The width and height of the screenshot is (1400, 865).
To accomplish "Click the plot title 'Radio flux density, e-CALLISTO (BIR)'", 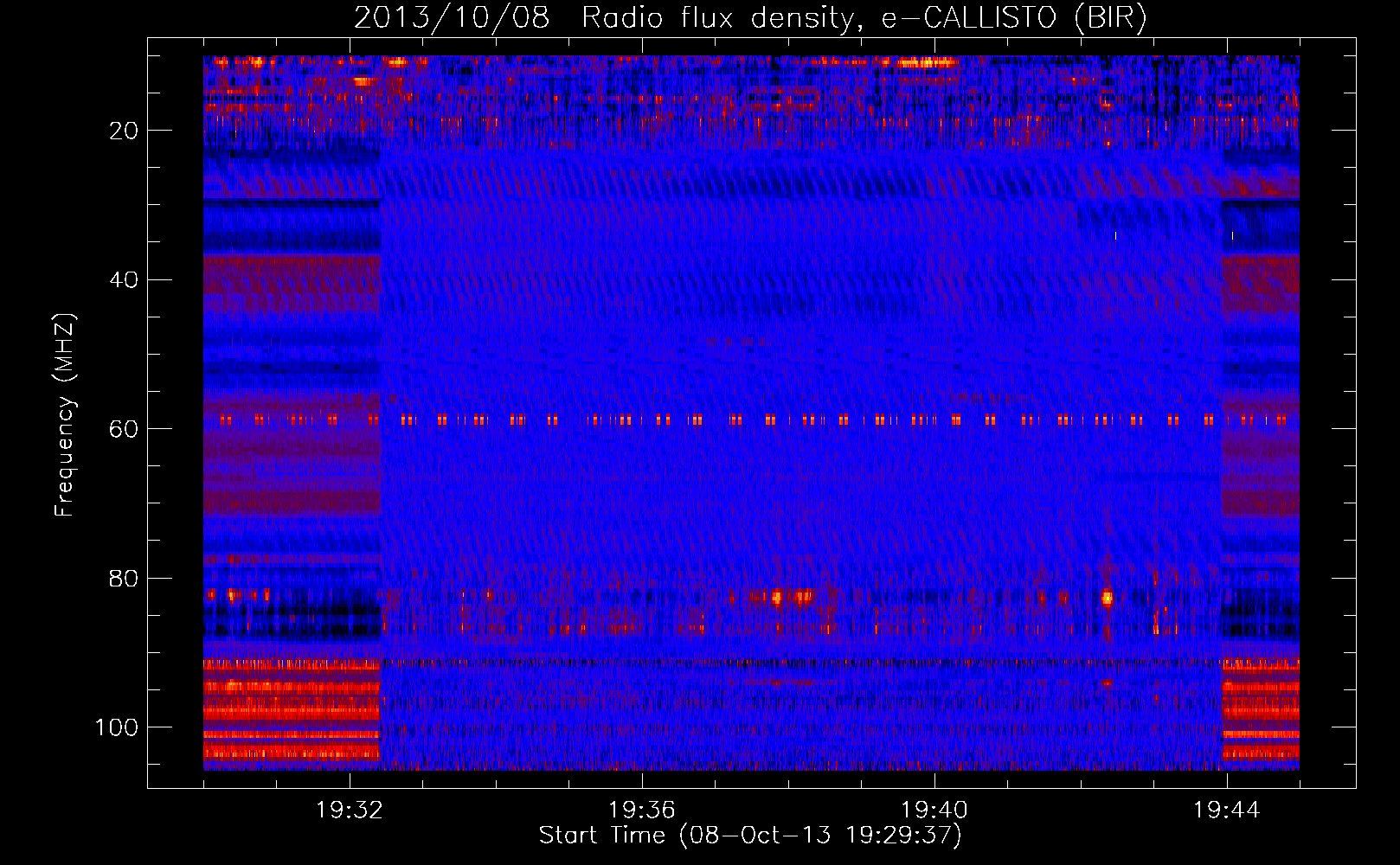I will 864,17.
